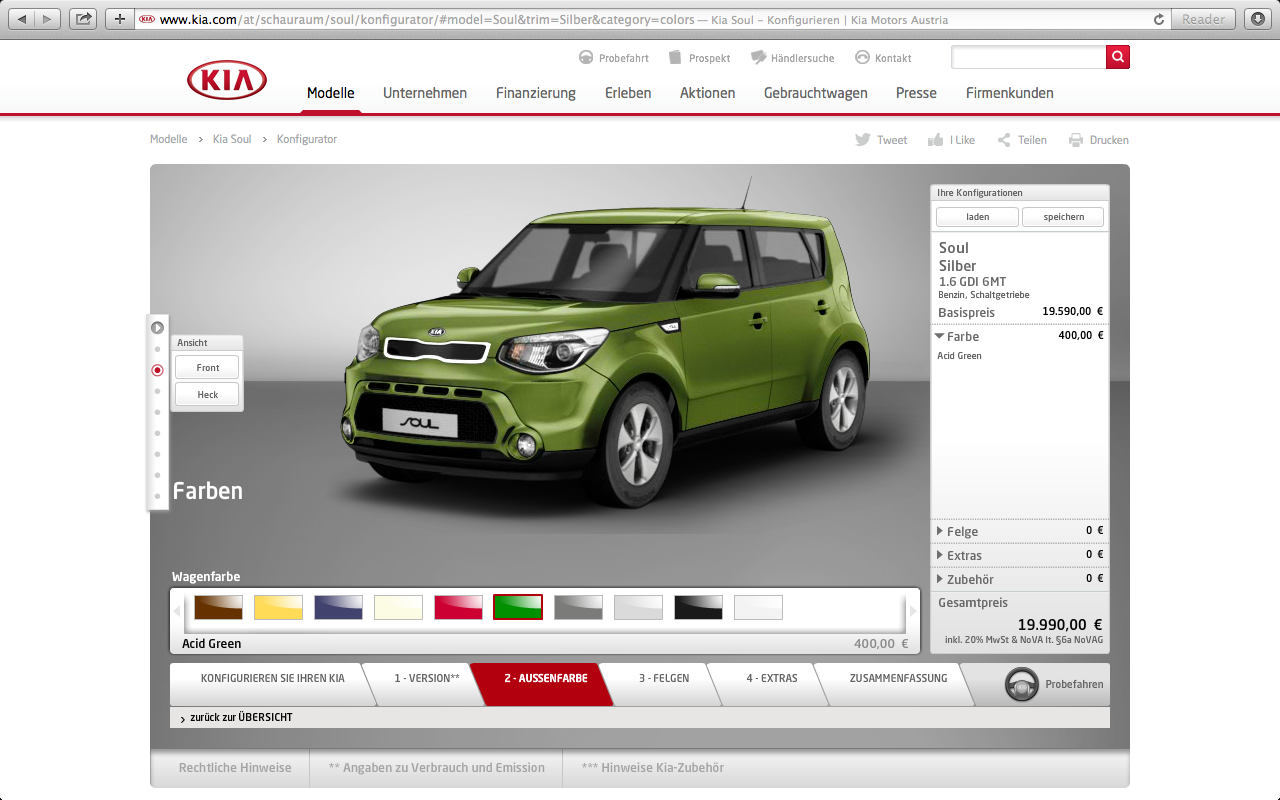
Task: Click the laden button
Action: pyautogui.click(x=977, y=217)
